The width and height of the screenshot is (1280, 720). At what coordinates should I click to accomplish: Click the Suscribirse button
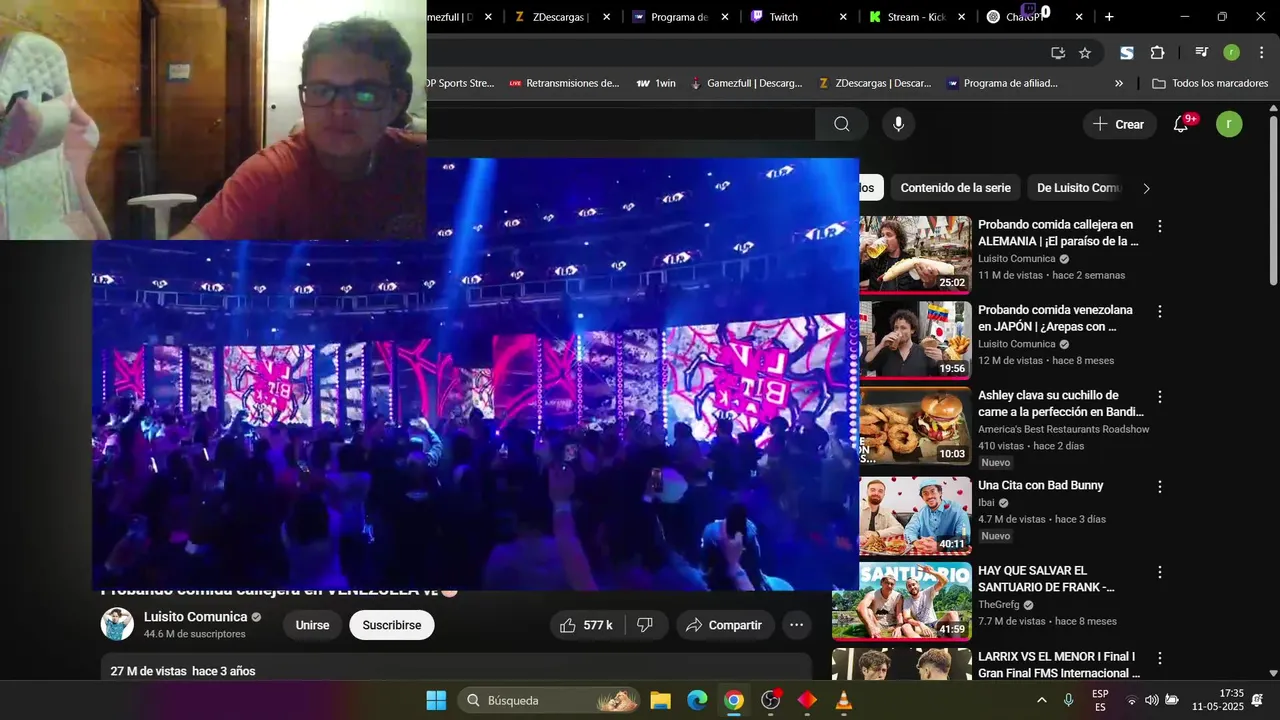392,625
